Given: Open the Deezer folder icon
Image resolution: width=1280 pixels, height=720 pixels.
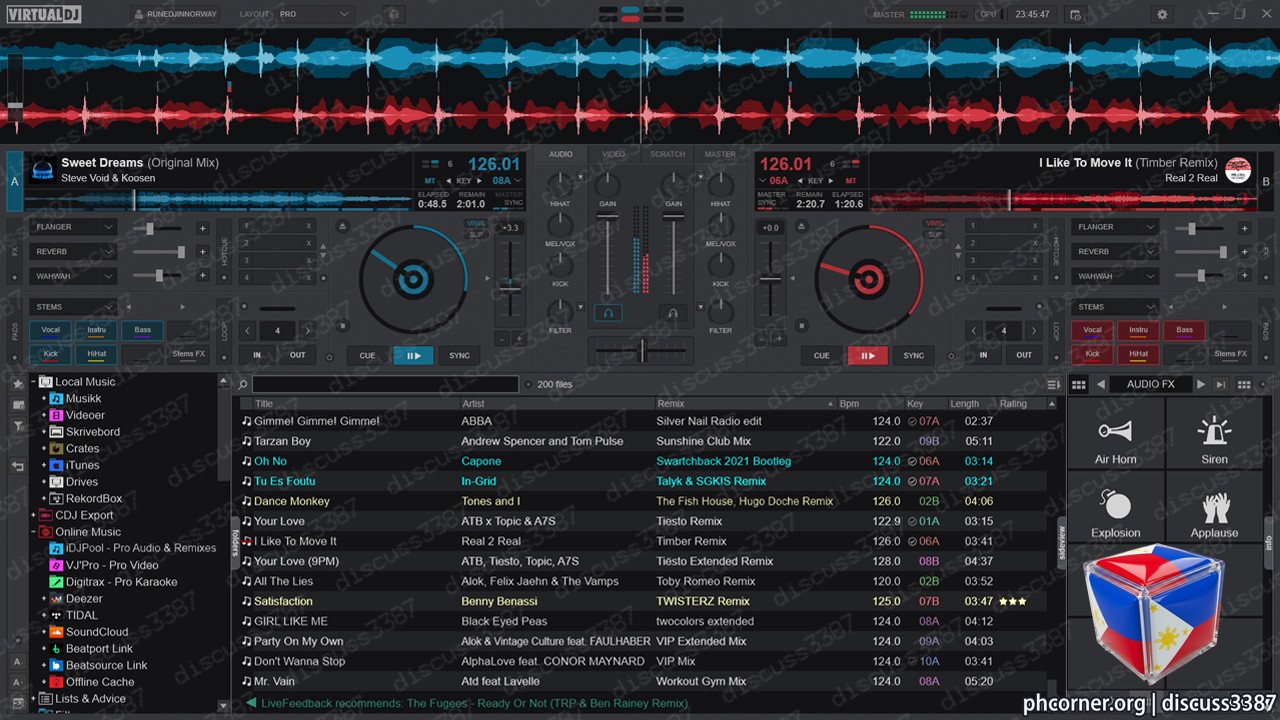Looking at the screenshot, I should point(57,598).
